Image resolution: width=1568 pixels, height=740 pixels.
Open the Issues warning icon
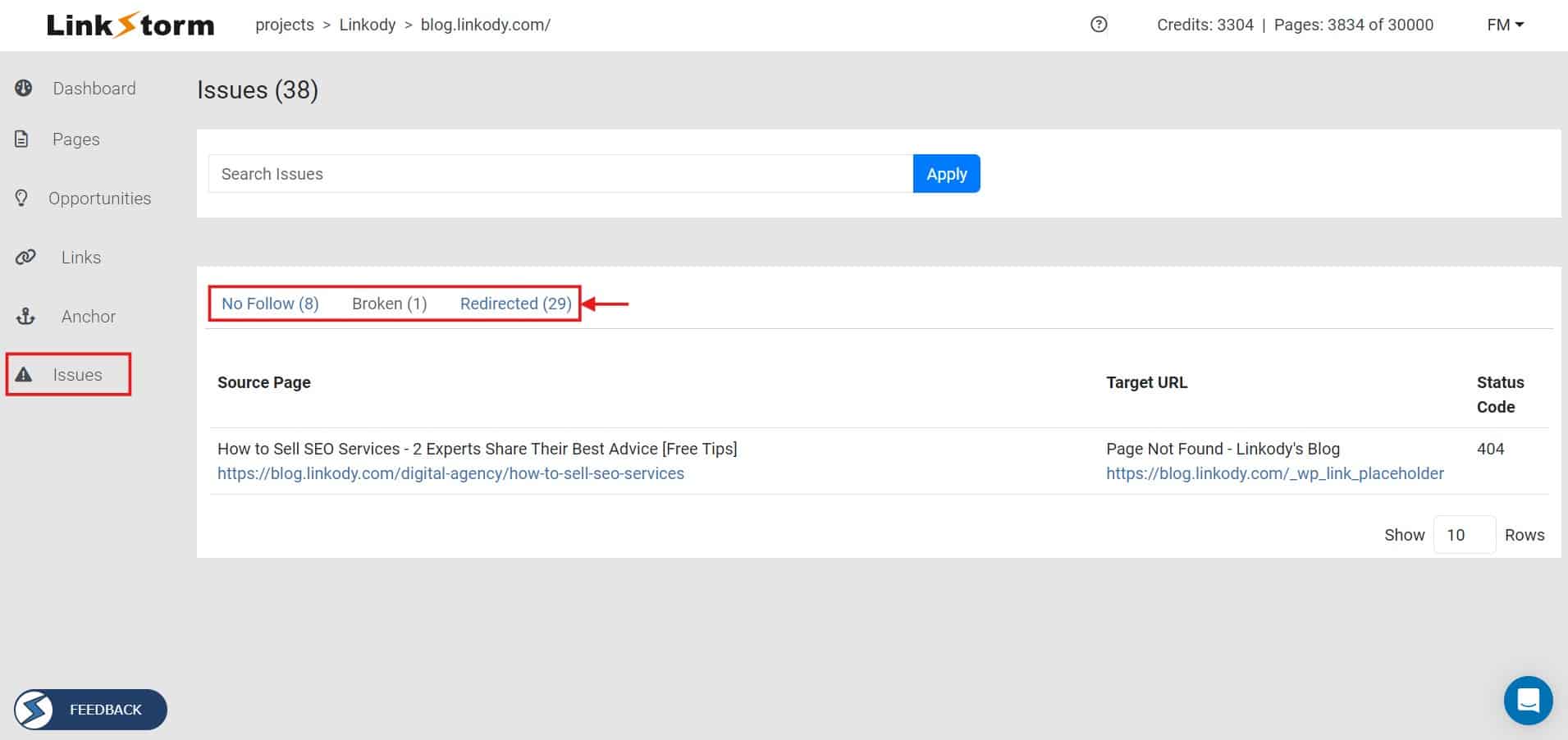pyautogui.click(x=24, y=374)
